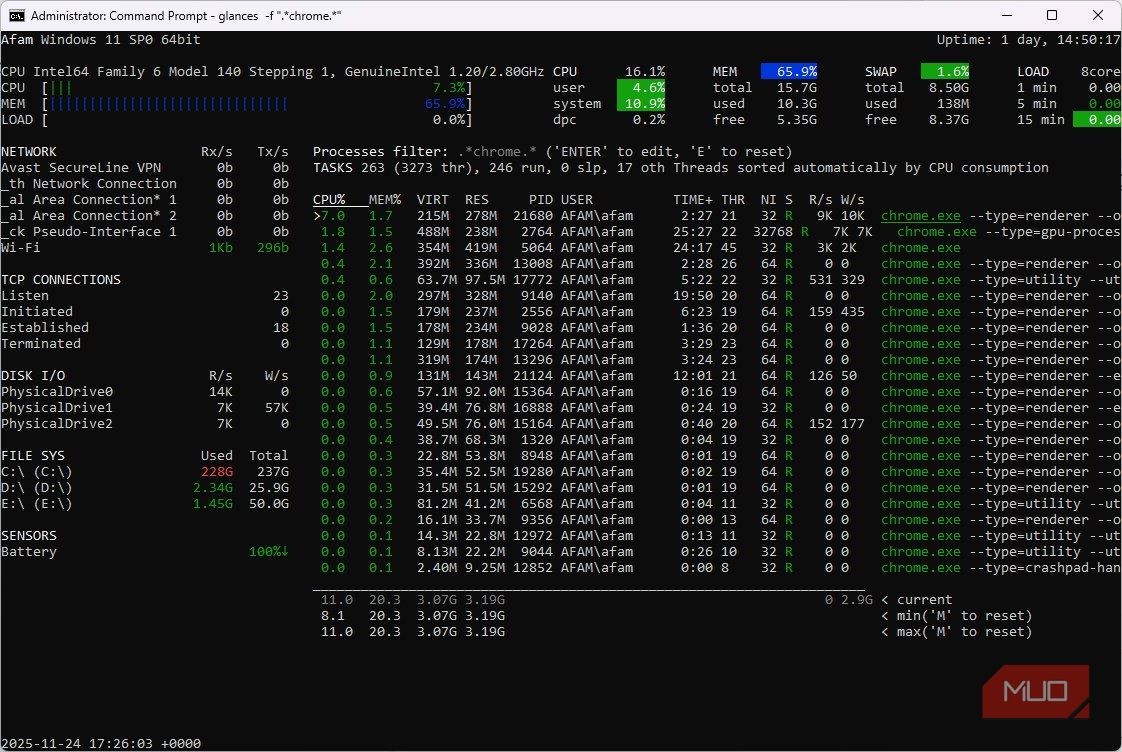
Task: Select the process row with PID 9140
Action: [717, 296]
